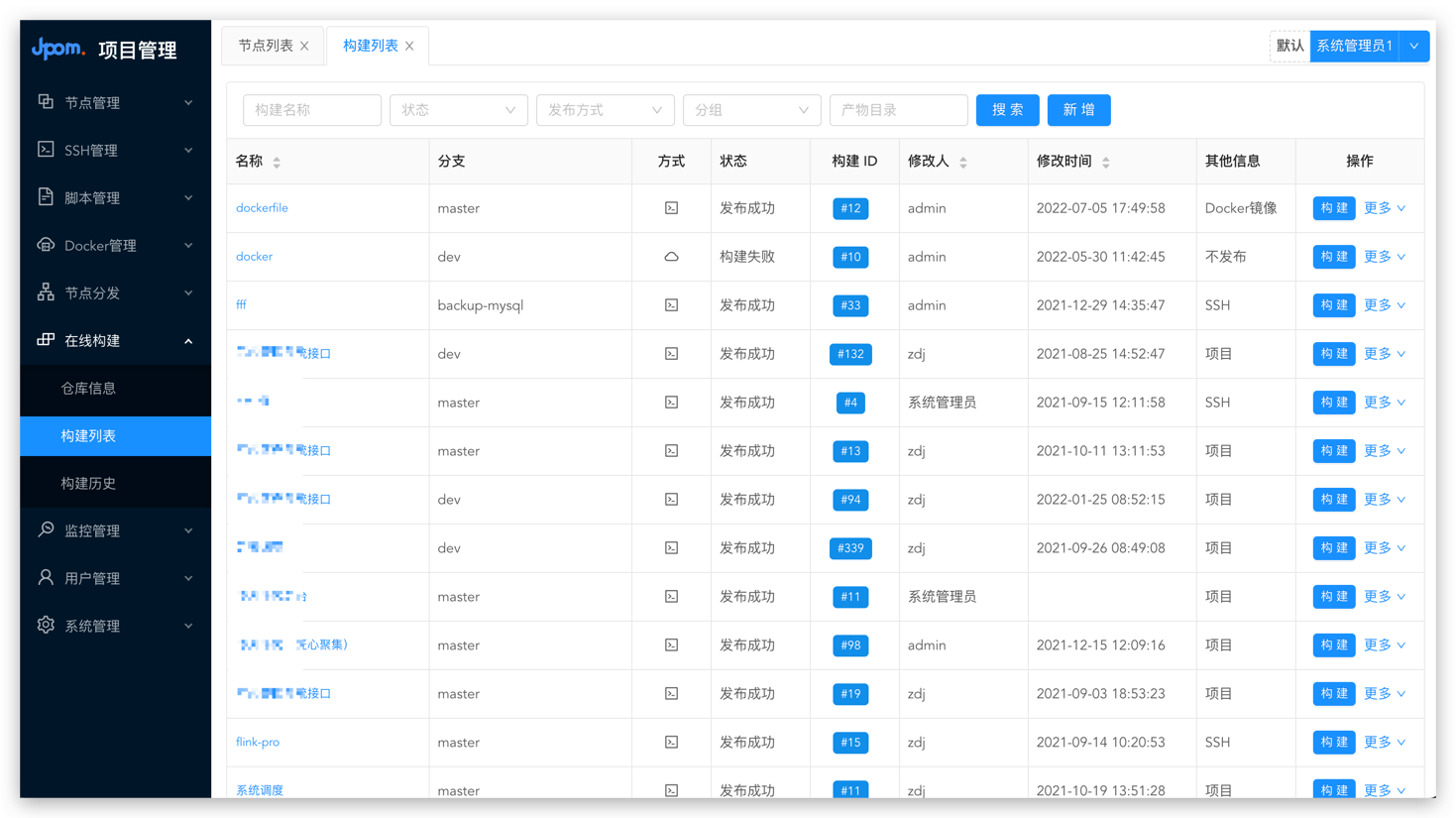Viewport: 1456px width, 818px height.
Task: Open the 状态 filter dropdown
Action: (458, 110)
